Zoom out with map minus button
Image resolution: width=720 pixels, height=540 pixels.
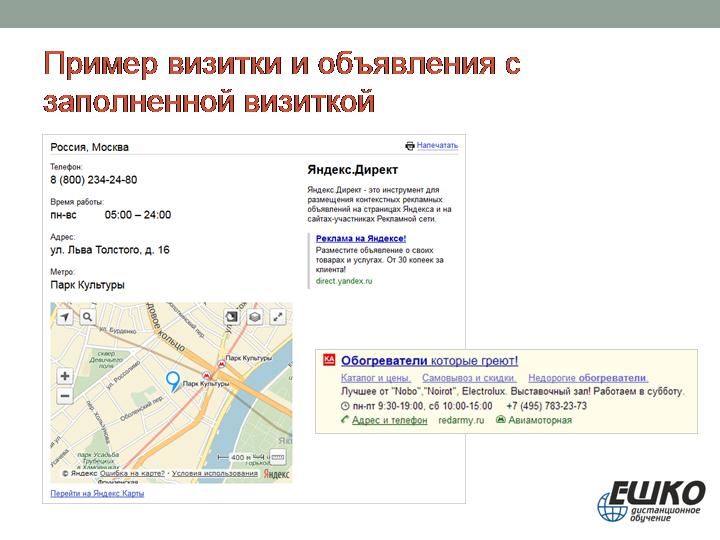65,396
